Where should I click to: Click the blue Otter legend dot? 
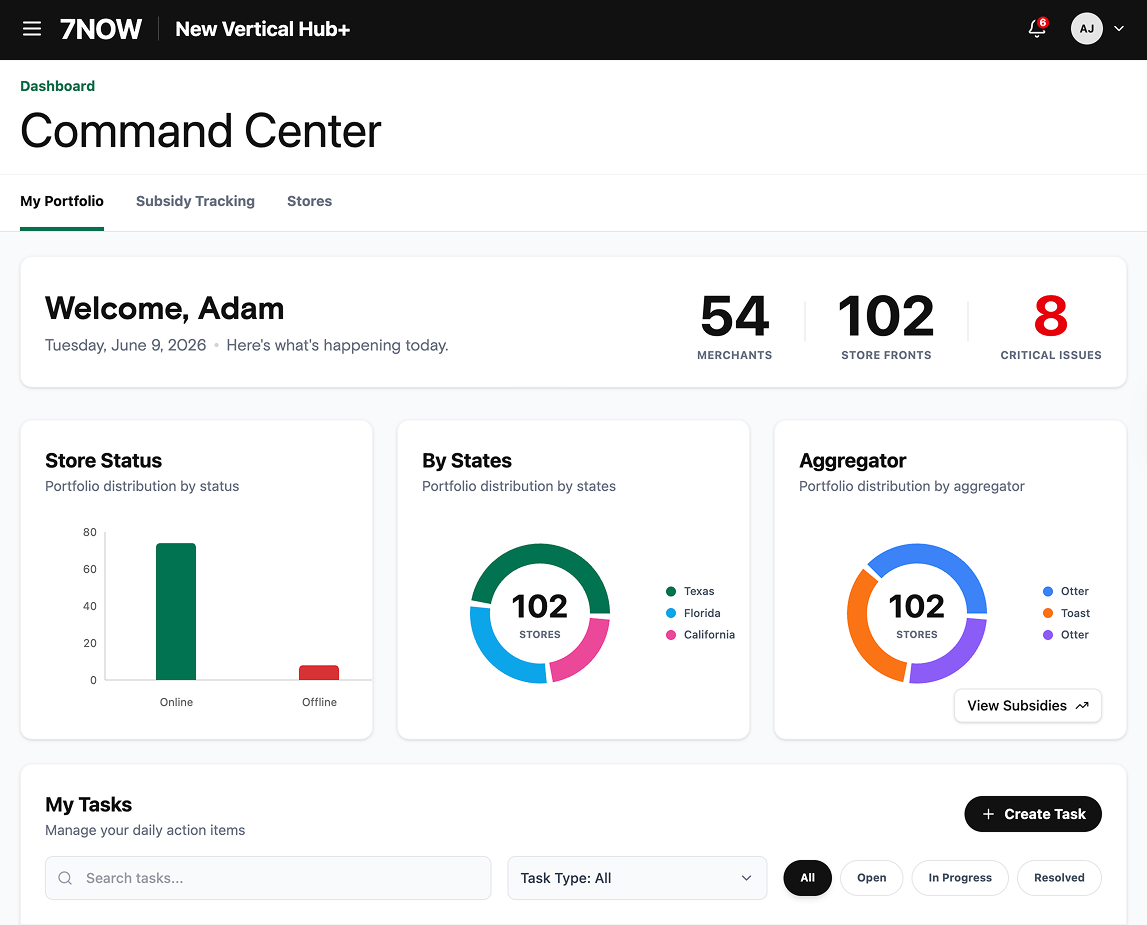coord(1048,591)
